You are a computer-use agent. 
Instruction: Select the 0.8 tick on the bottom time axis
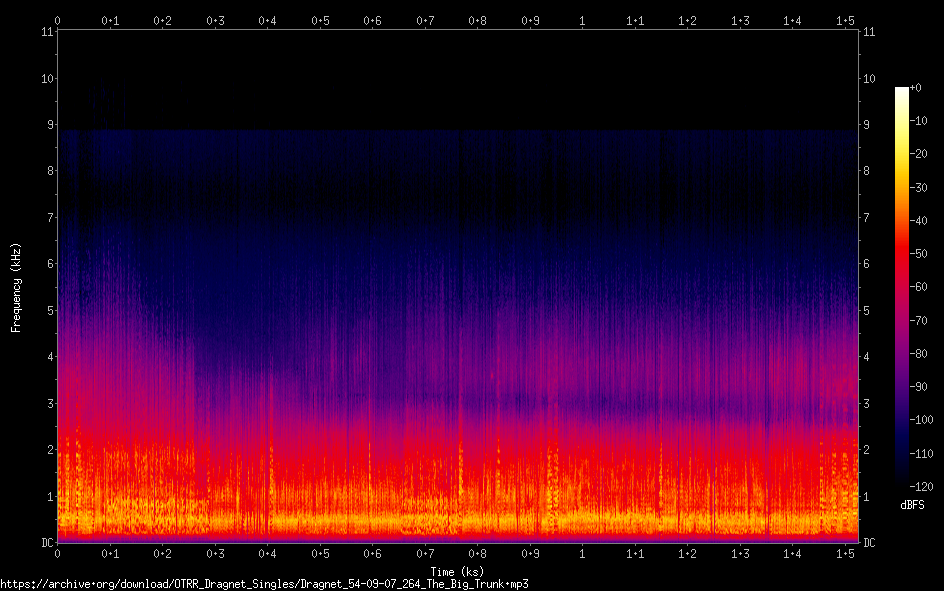click(477, 554)
